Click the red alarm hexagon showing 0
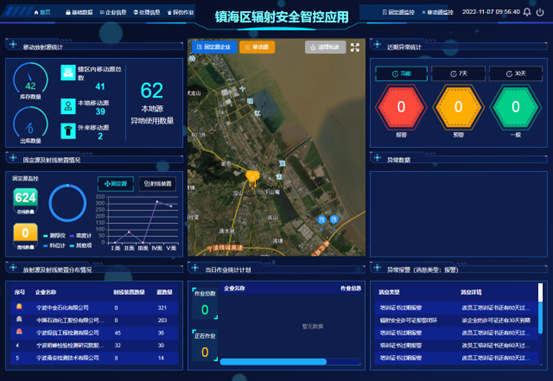 [401, 107]
